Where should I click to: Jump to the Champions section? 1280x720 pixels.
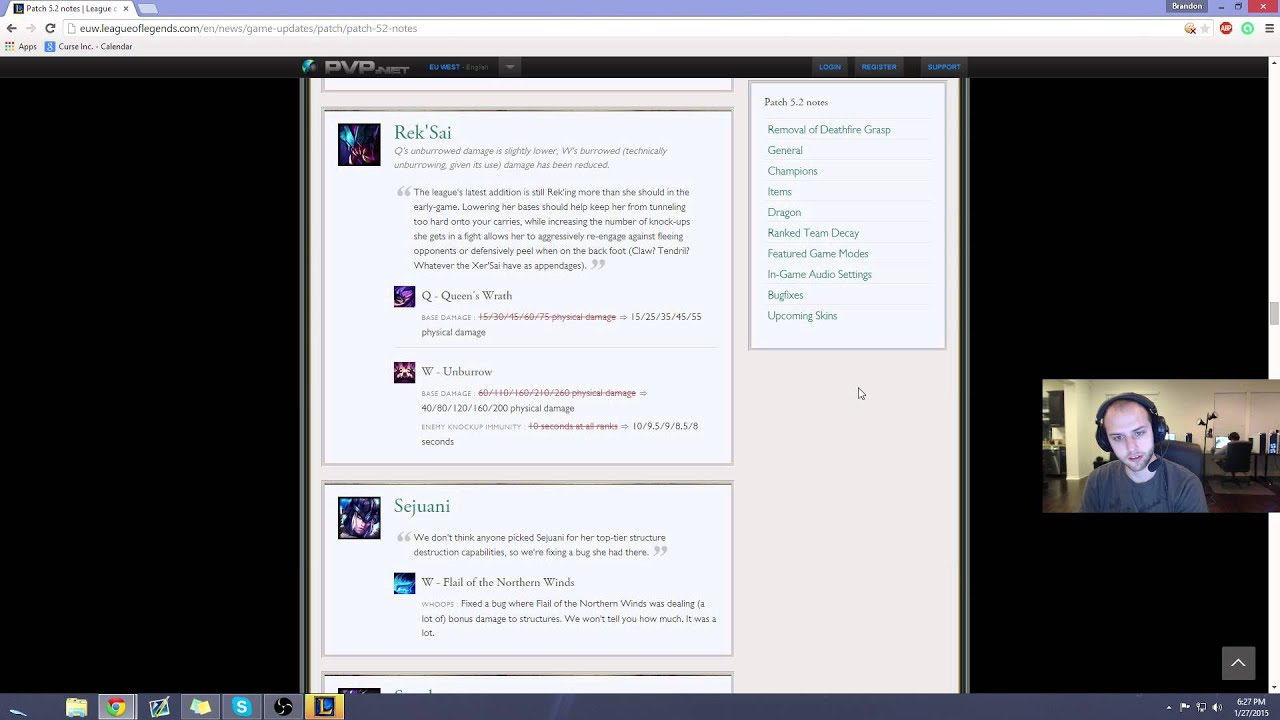792,171
